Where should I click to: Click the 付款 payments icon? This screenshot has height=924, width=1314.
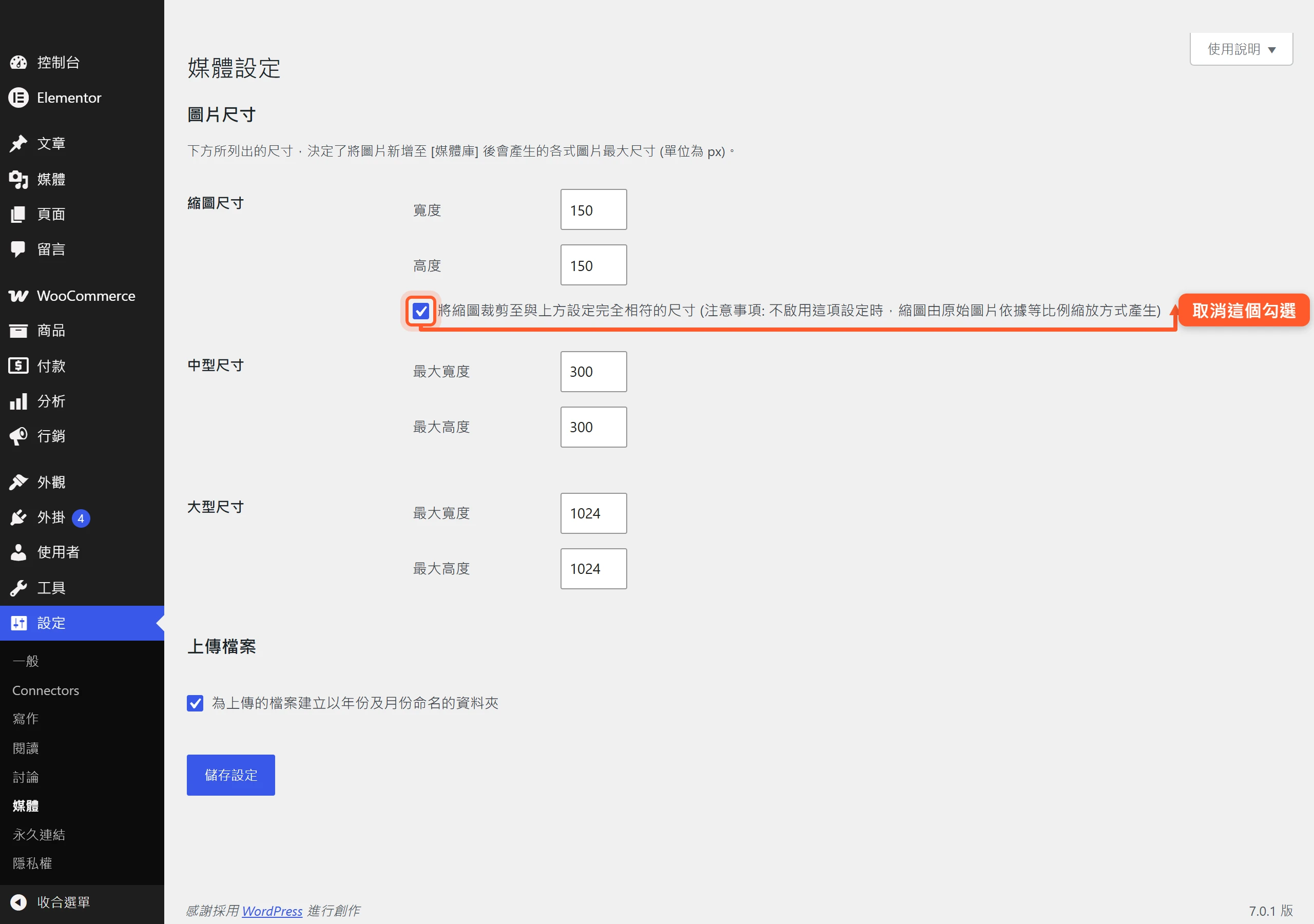click(x=18, y=366)
